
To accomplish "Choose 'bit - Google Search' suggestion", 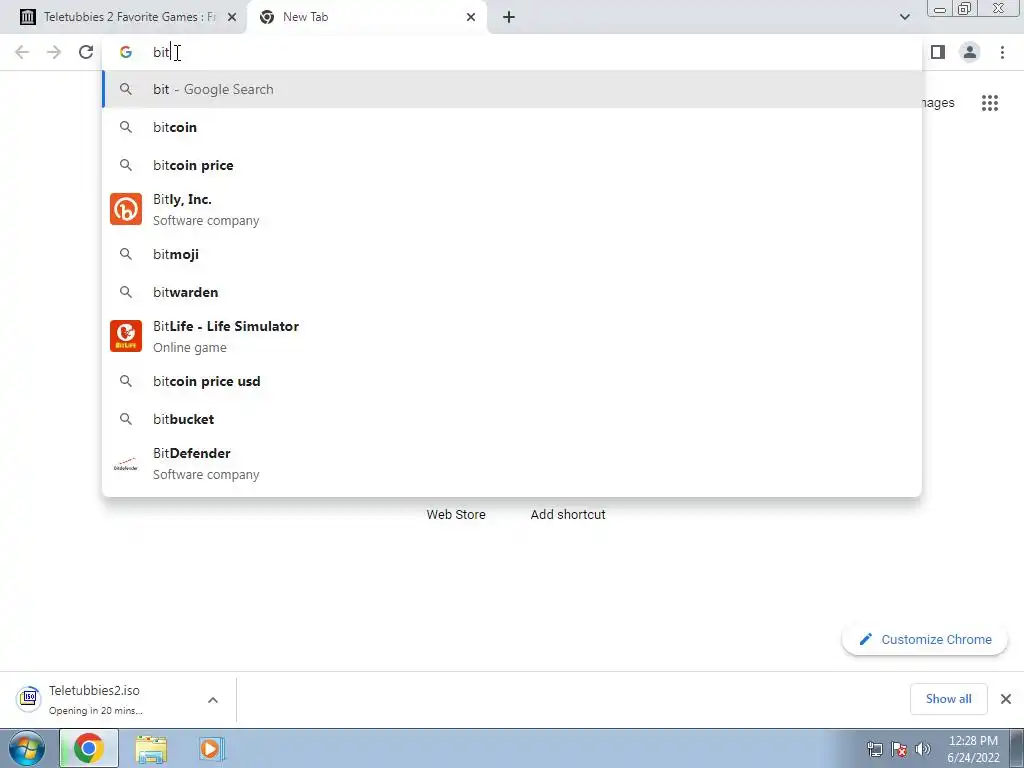I will click(x=512, y=89).
